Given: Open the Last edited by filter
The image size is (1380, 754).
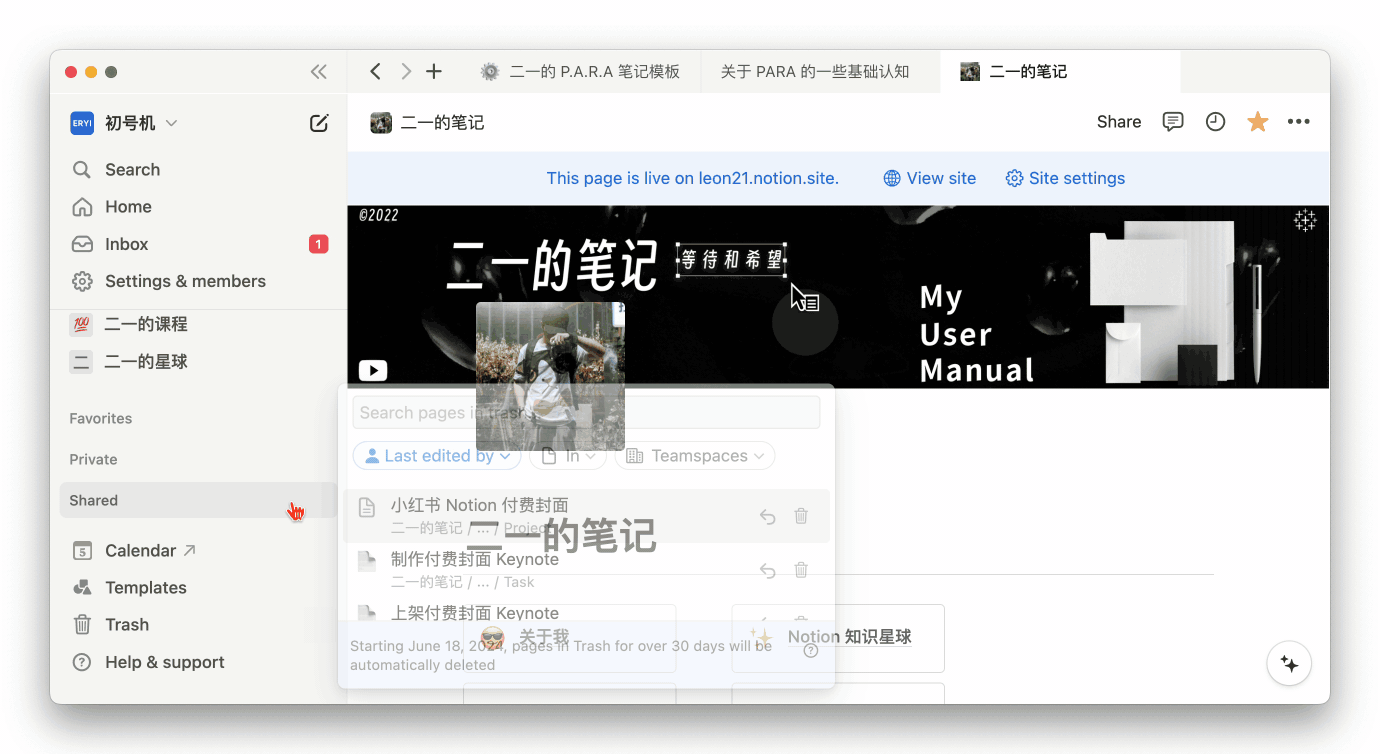Looking at the screenshot, I should 436,456.
